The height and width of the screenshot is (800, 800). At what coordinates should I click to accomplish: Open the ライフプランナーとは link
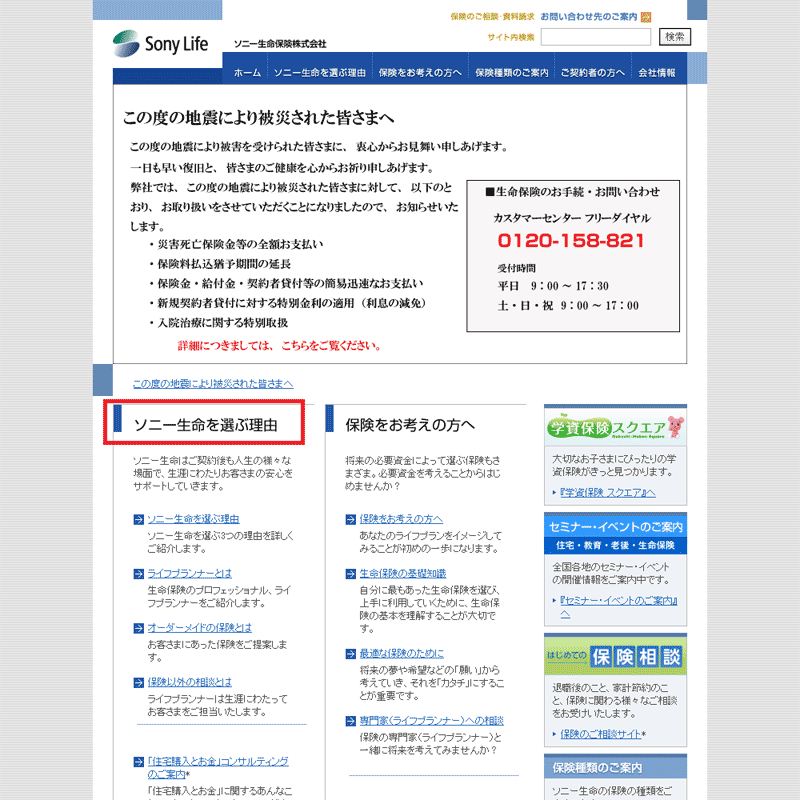[x=190, y=573]
